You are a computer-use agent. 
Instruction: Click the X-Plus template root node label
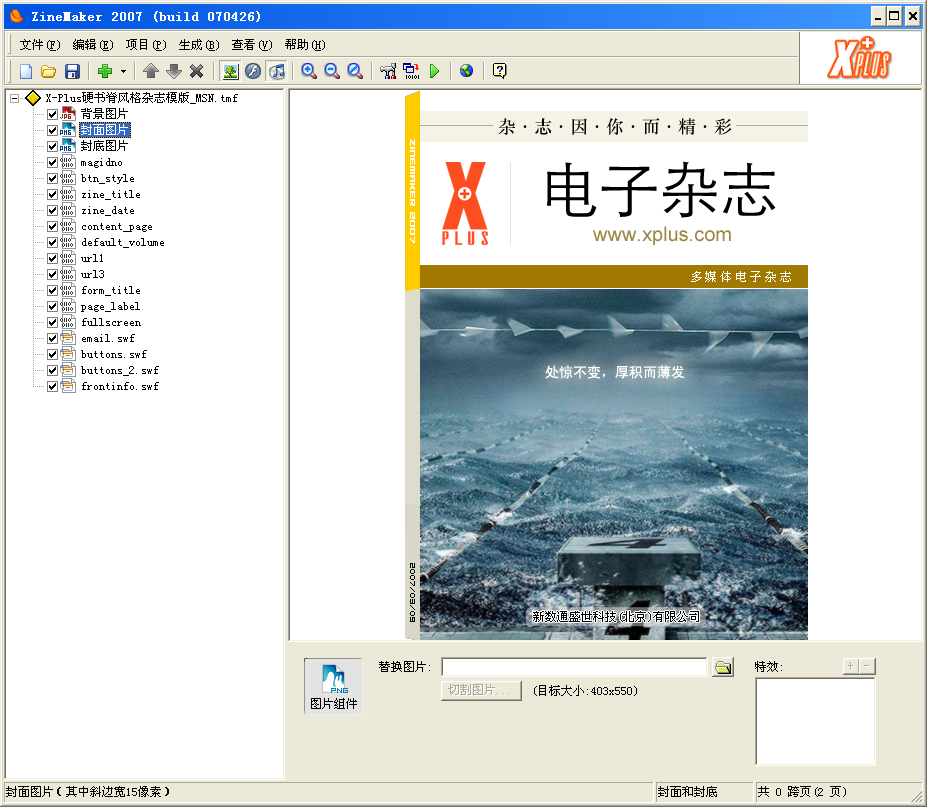point(141,98)
